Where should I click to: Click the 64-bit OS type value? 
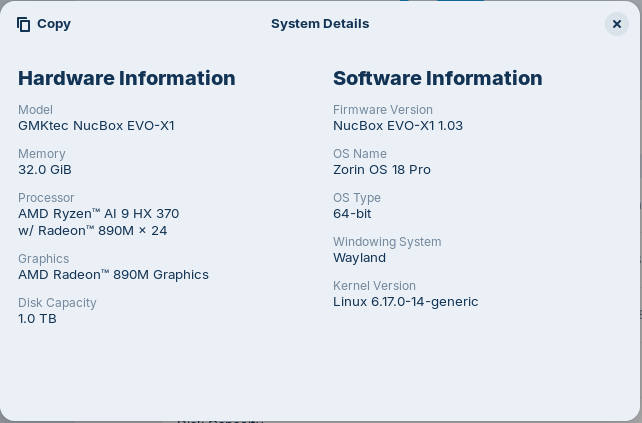[352, 214]
